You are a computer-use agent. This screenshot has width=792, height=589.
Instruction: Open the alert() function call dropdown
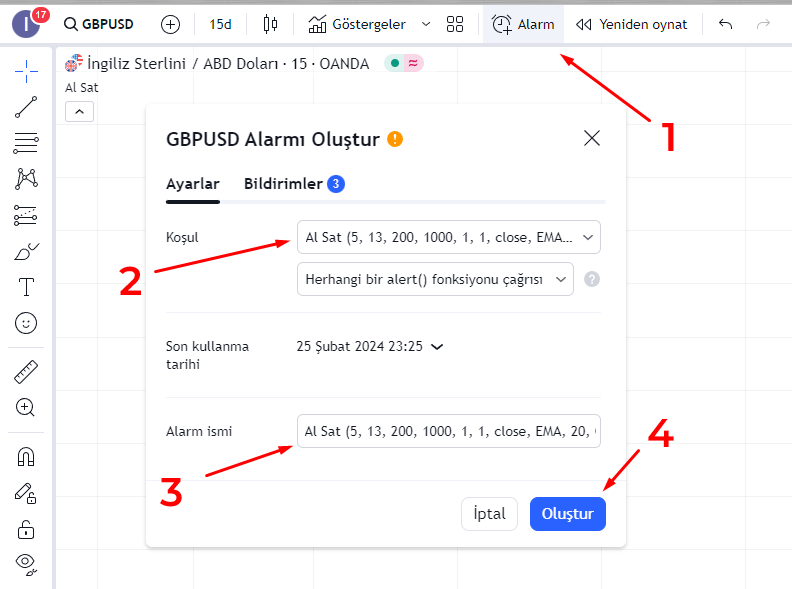(x=435, y=280)
